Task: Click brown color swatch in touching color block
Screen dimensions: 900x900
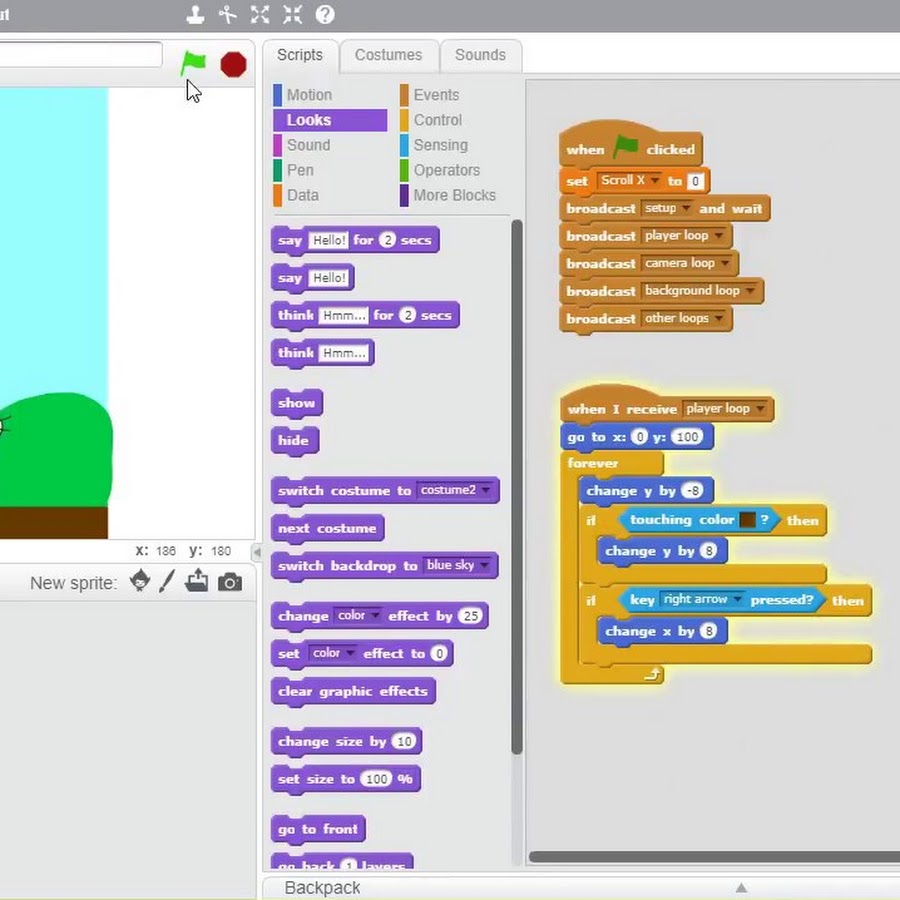Action: coord(747,520)
